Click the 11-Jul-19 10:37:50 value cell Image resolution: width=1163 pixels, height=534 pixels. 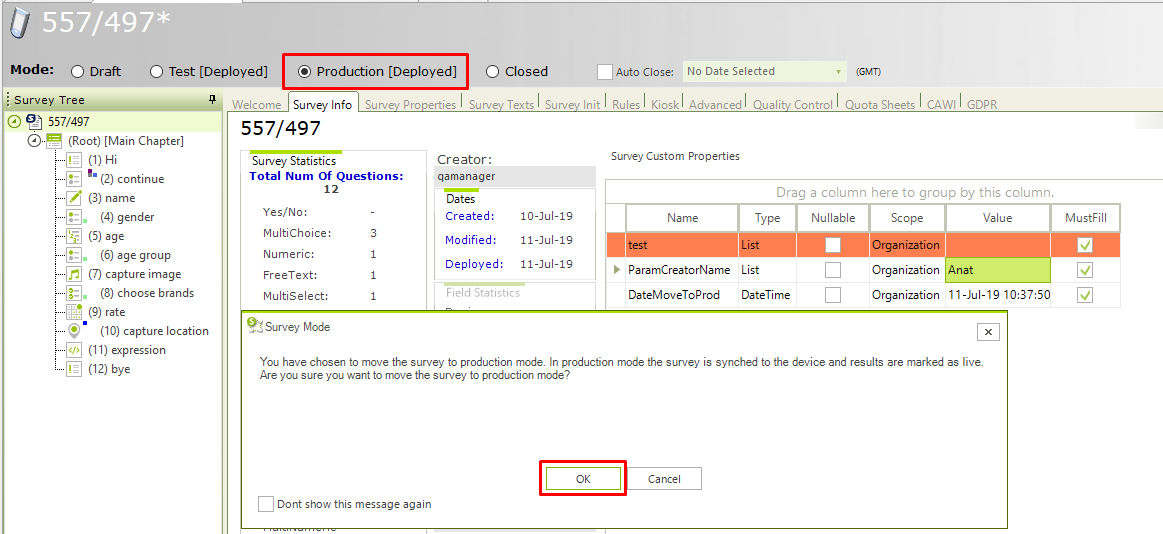[998, 295]
